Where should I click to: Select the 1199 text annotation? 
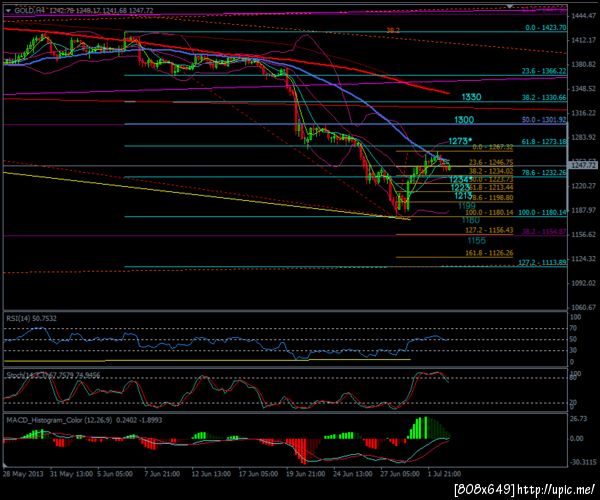pos(467,206)
